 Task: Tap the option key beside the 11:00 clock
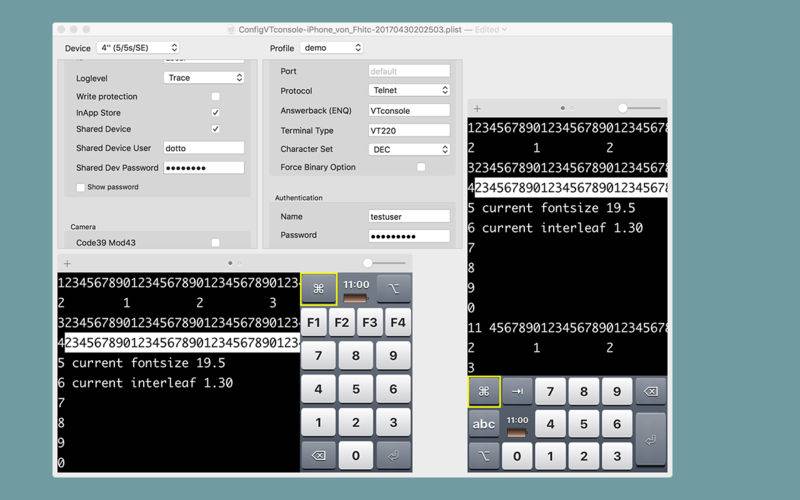393,289
